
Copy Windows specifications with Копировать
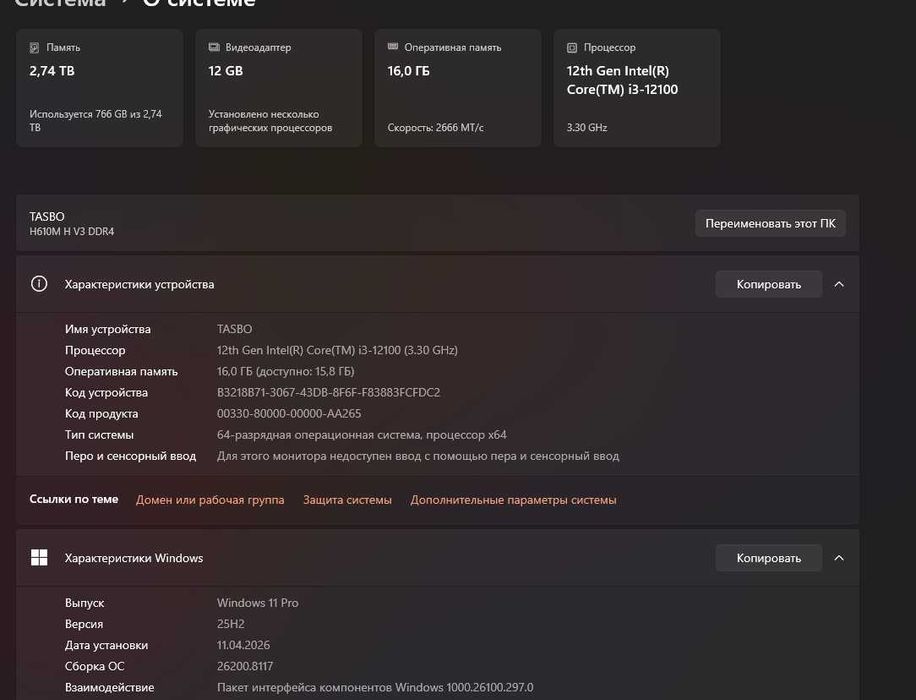click(768, 558)
